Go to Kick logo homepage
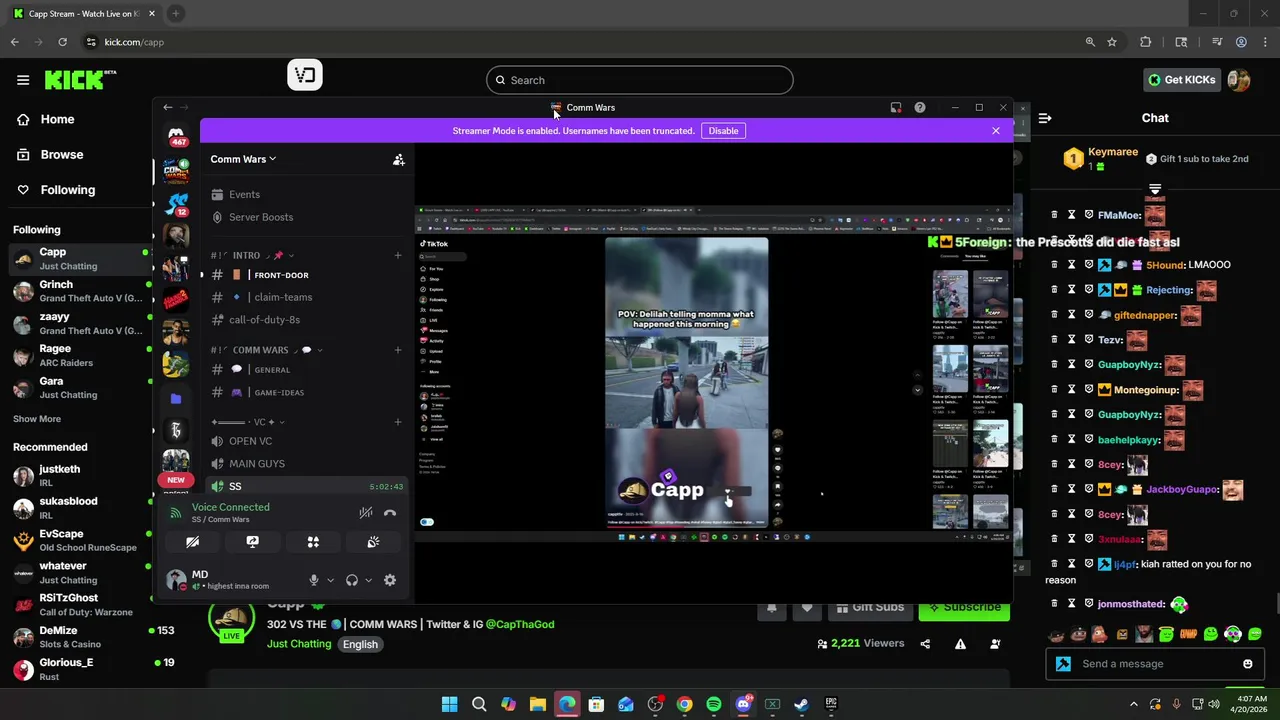The image size is (1280, 720). 80,80
